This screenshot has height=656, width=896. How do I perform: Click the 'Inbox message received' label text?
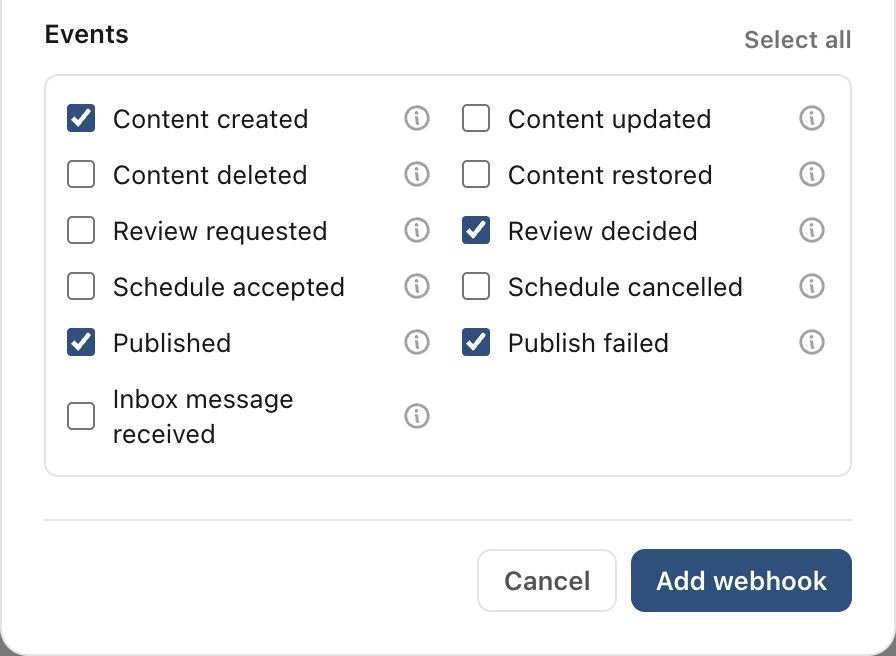(x=203, y=417)
